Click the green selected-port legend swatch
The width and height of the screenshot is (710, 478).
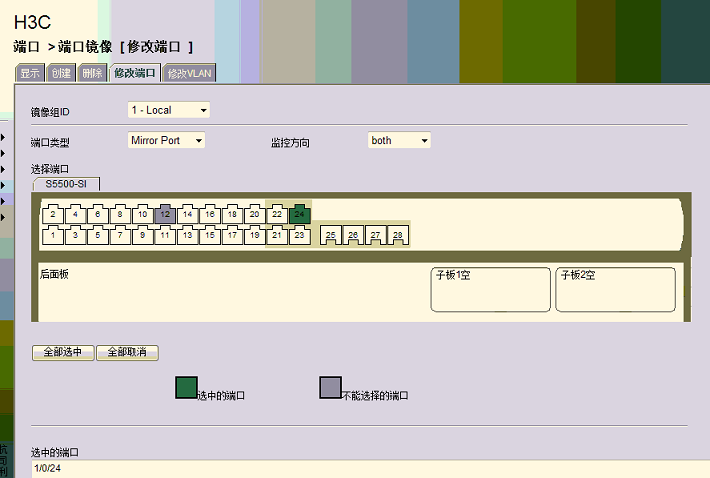click(x=186, y=388)
